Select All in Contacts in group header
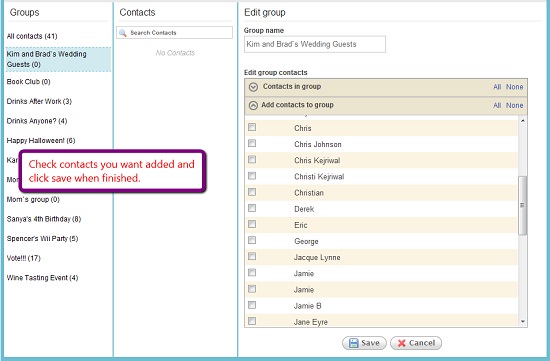Screen dimensions: 550x361 pyautogui.click(x=497, y=87)
